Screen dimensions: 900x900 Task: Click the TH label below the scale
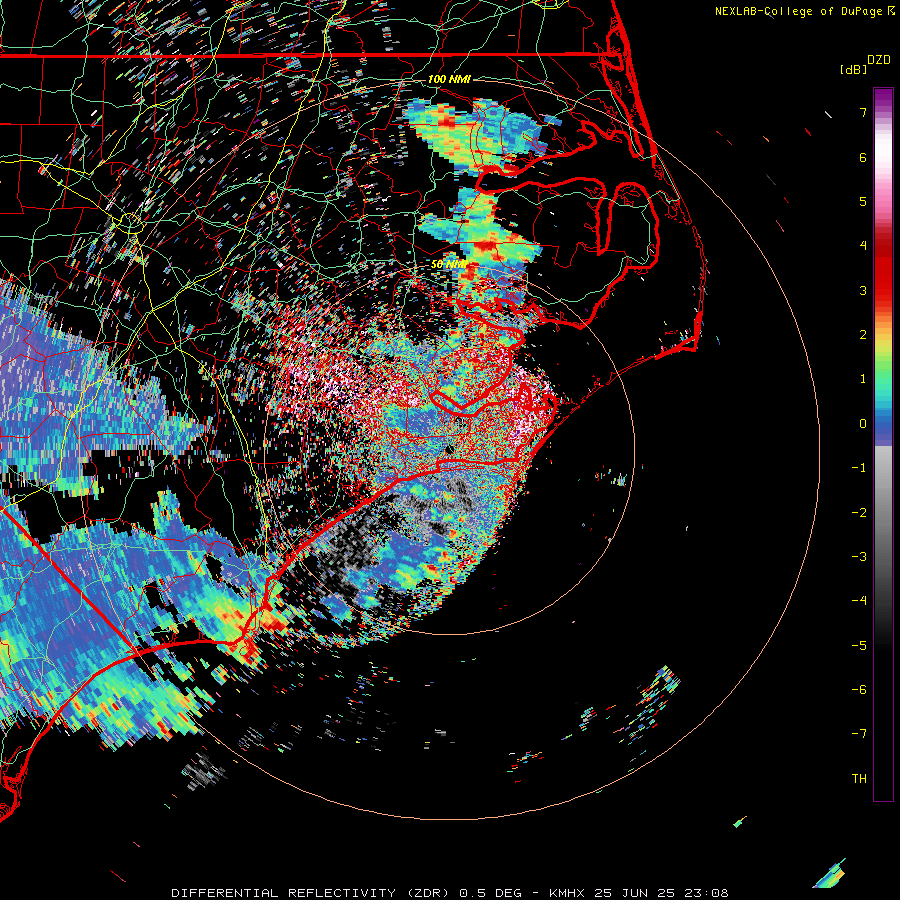coord(859,778)
